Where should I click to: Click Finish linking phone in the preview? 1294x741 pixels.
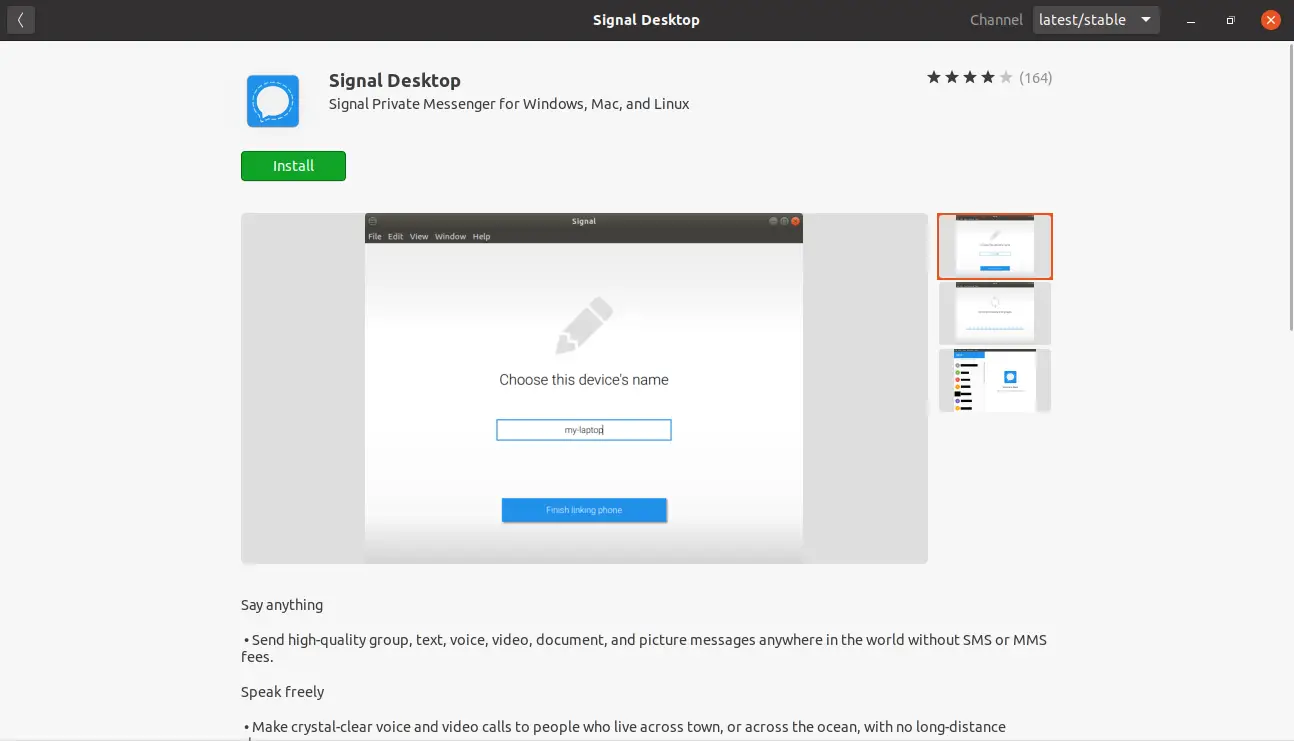pyautogui.click(x=584, y=510)
